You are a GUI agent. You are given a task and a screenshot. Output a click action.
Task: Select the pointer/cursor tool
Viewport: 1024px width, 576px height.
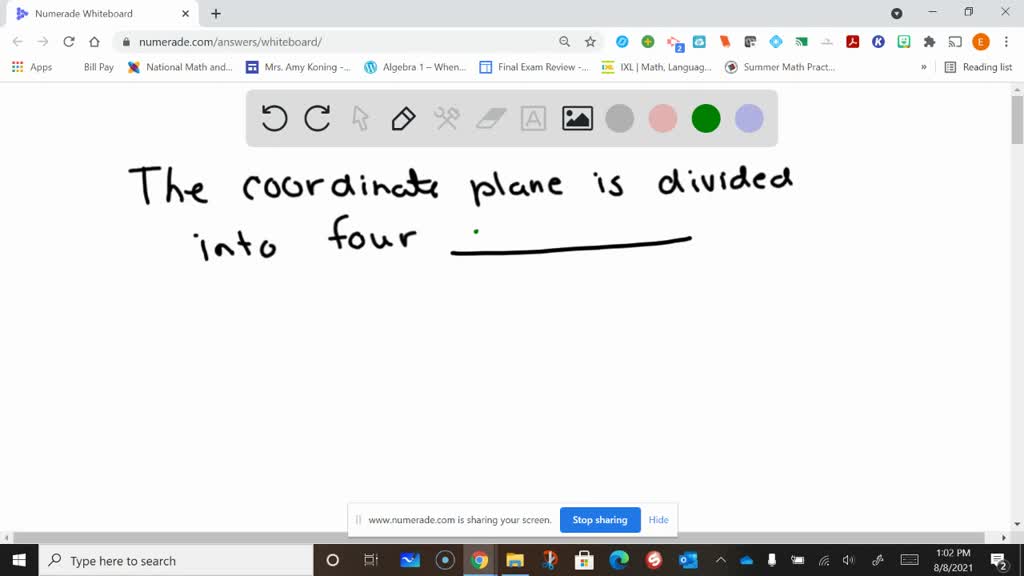pos(361,118)
